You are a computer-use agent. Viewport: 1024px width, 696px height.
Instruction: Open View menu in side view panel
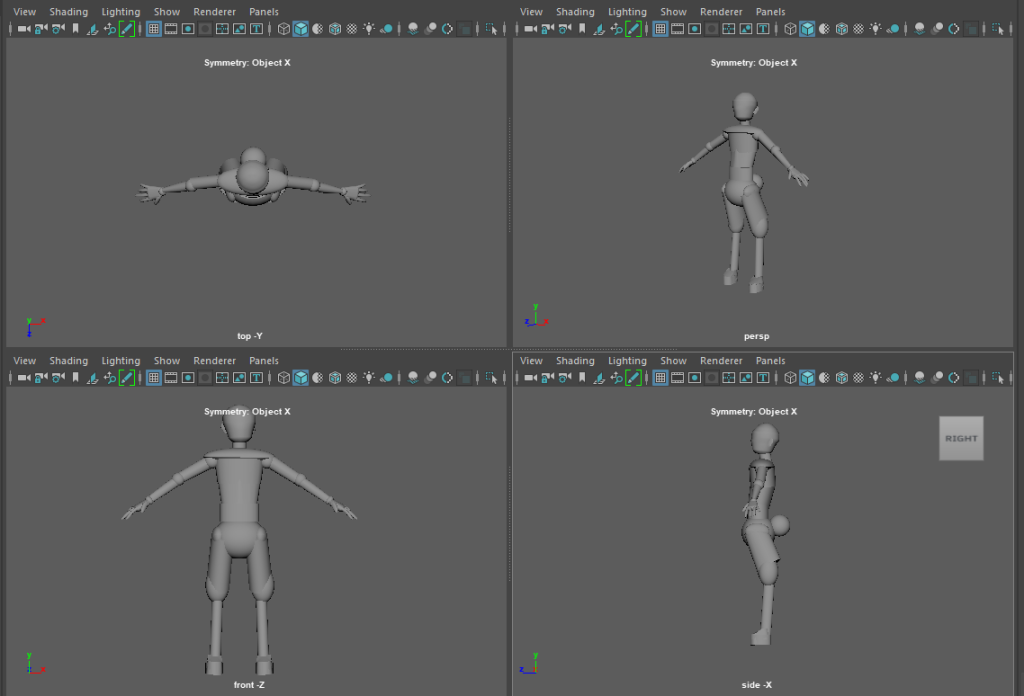[x=531, y=361]
